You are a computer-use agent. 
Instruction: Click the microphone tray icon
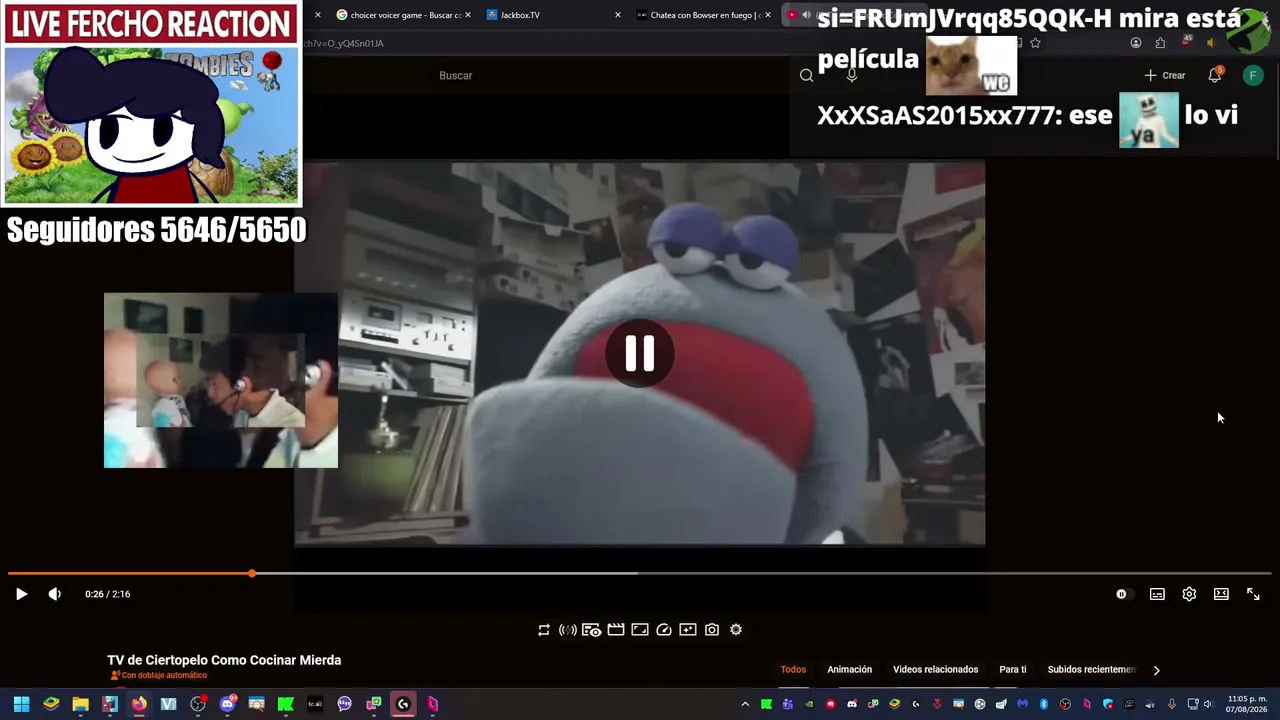tap(1172, 704)
